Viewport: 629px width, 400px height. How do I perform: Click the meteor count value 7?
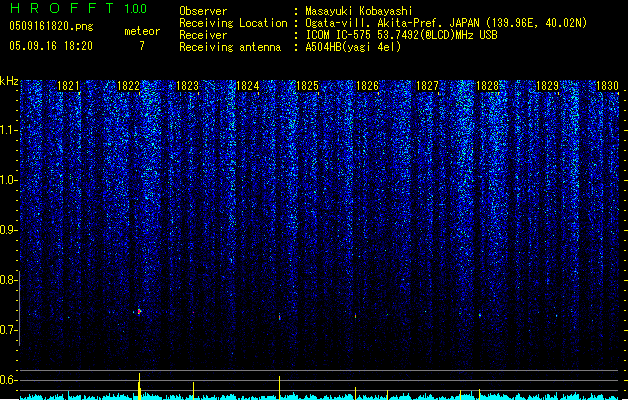point(142,46)
